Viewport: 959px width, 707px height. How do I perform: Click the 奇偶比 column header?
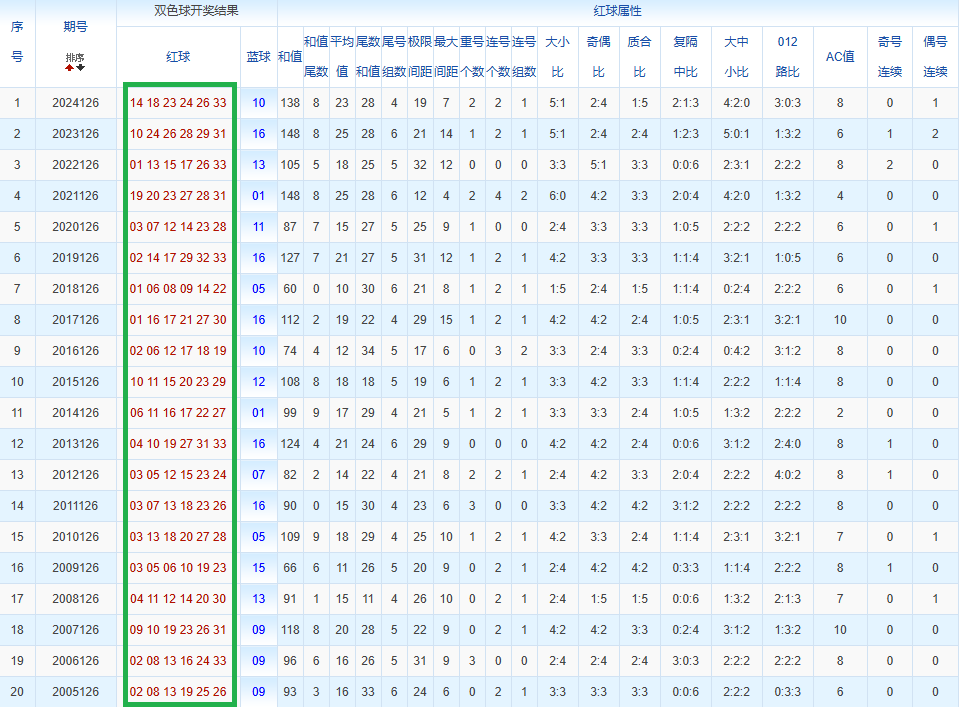(x=598, y=56)
